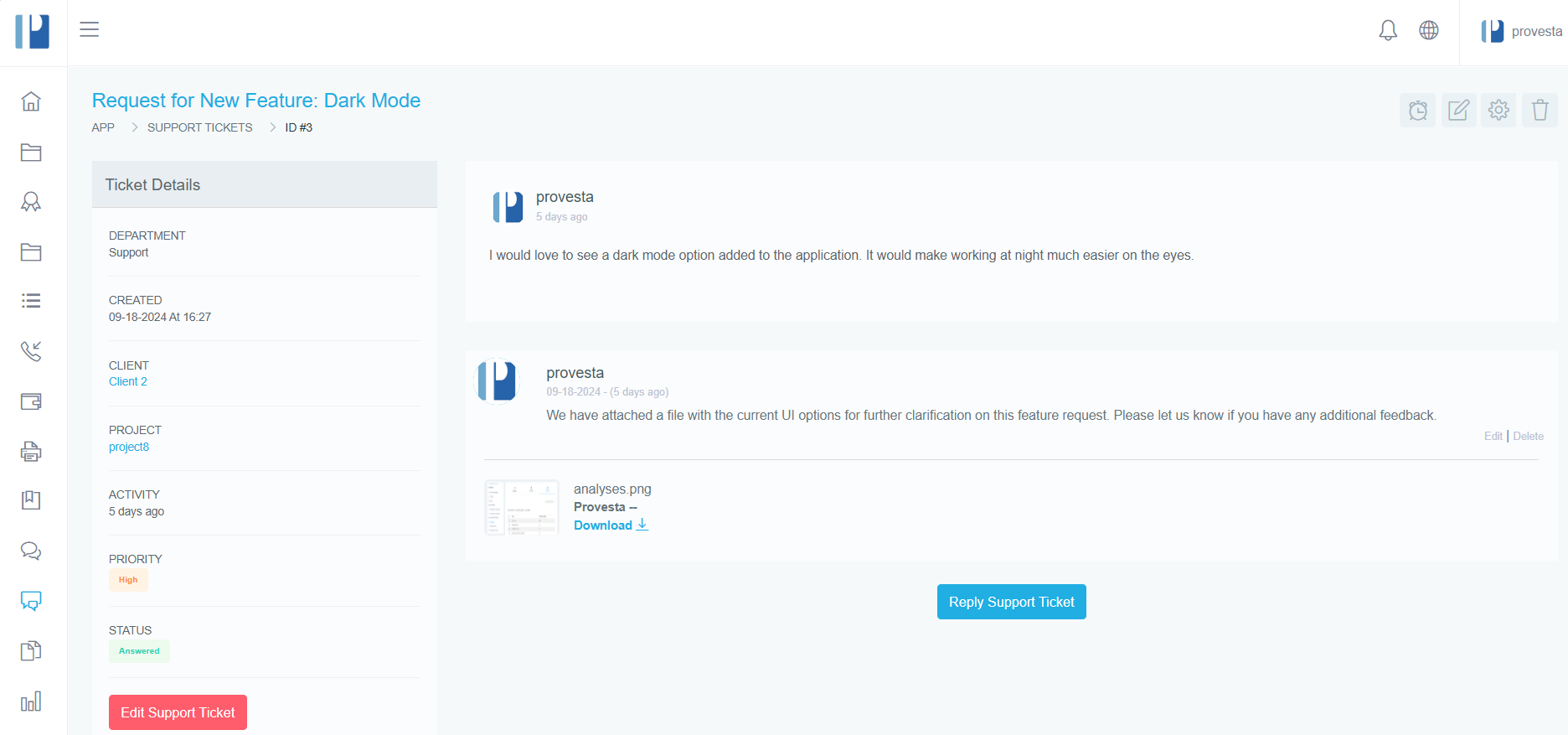Click the alarm clock reminder icon
The image size is (1568, 735).
pos(1417,111)
